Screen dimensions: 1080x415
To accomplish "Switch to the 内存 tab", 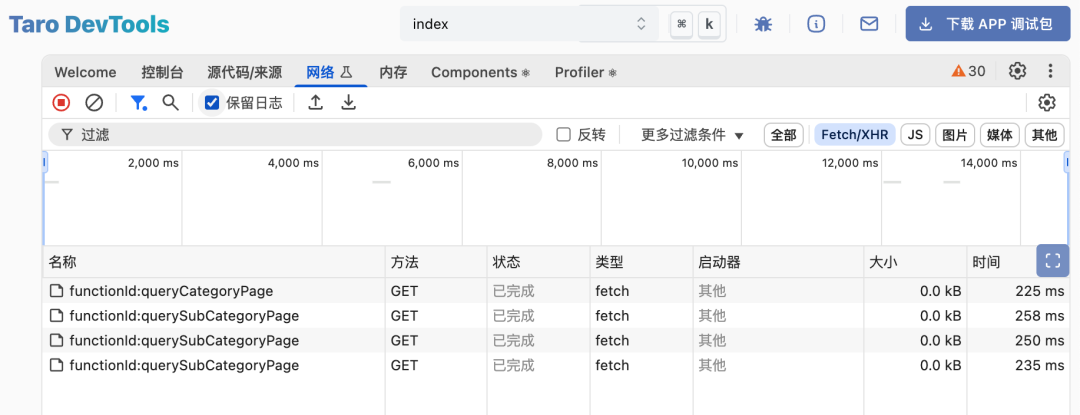I will [393, 72].
